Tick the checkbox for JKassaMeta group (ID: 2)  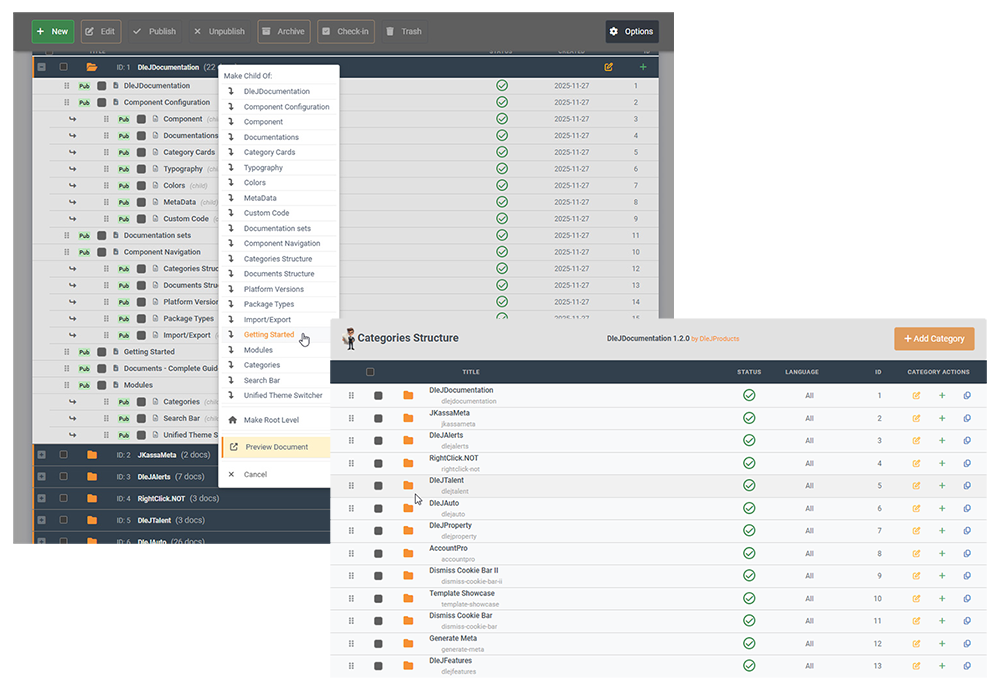coord(64,454)
